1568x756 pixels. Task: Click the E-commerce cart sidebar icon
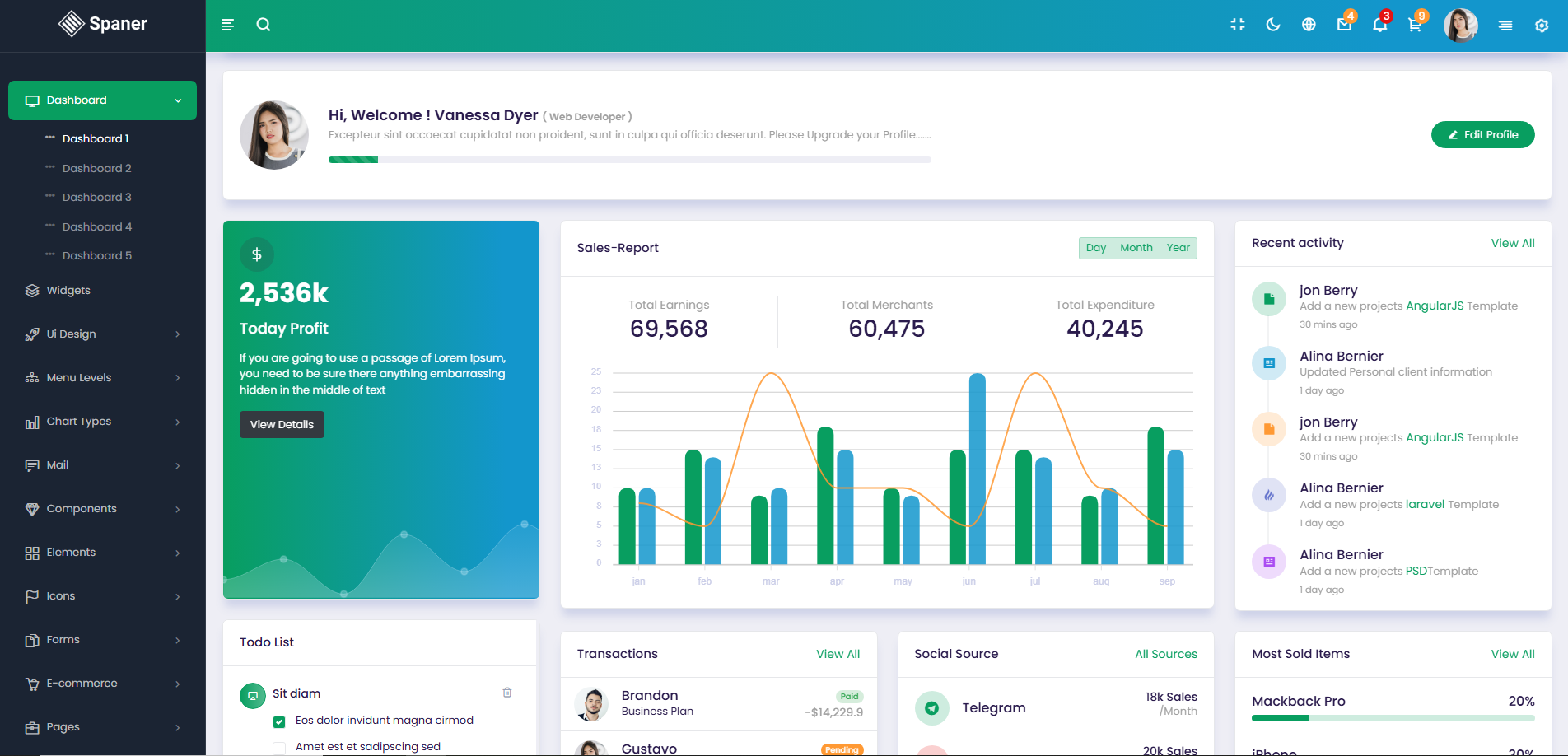[32, 684]
